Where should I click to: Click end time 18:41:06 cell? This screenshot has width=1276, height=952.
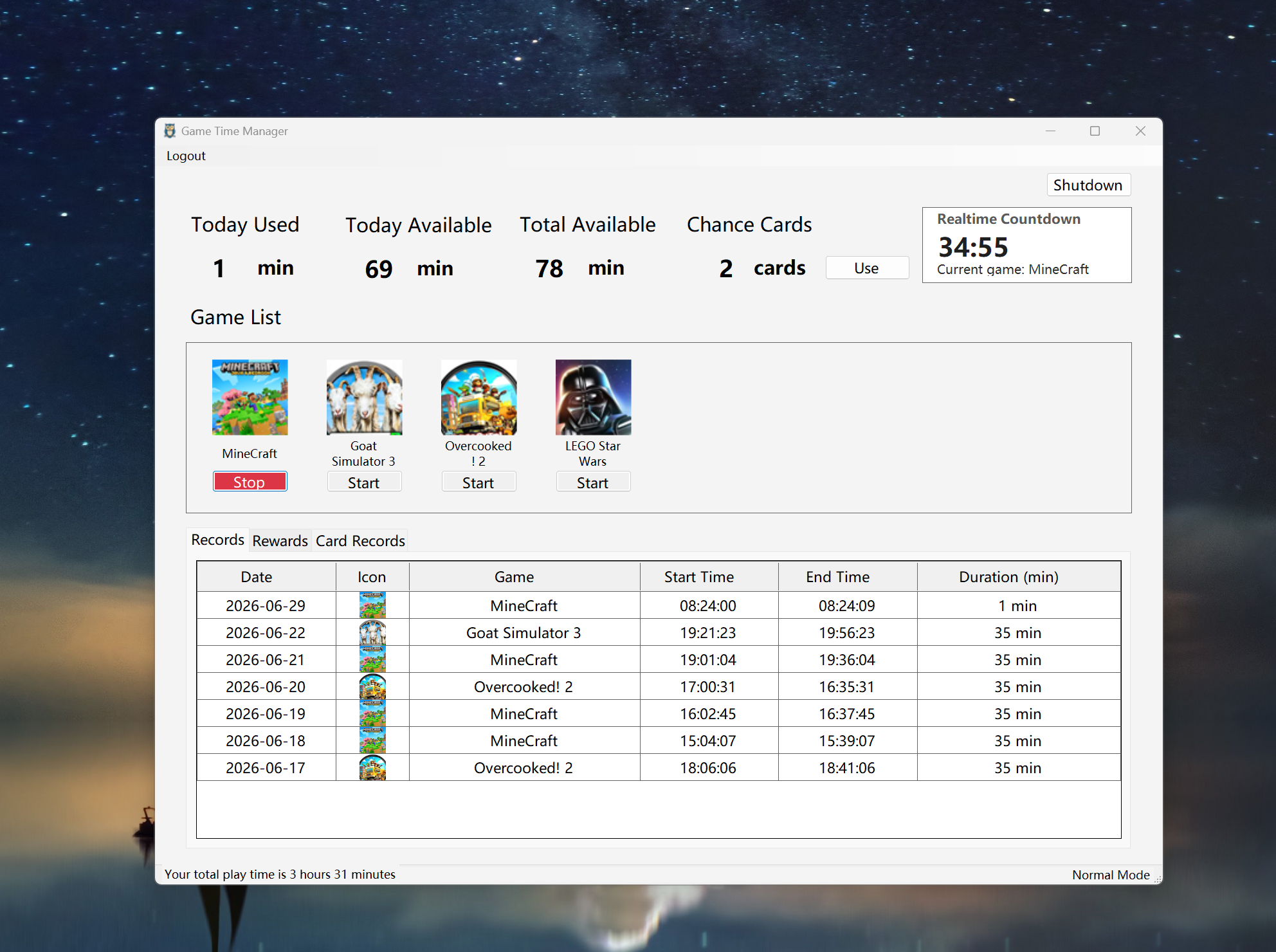pyautogui.click(x=848, y=767)
